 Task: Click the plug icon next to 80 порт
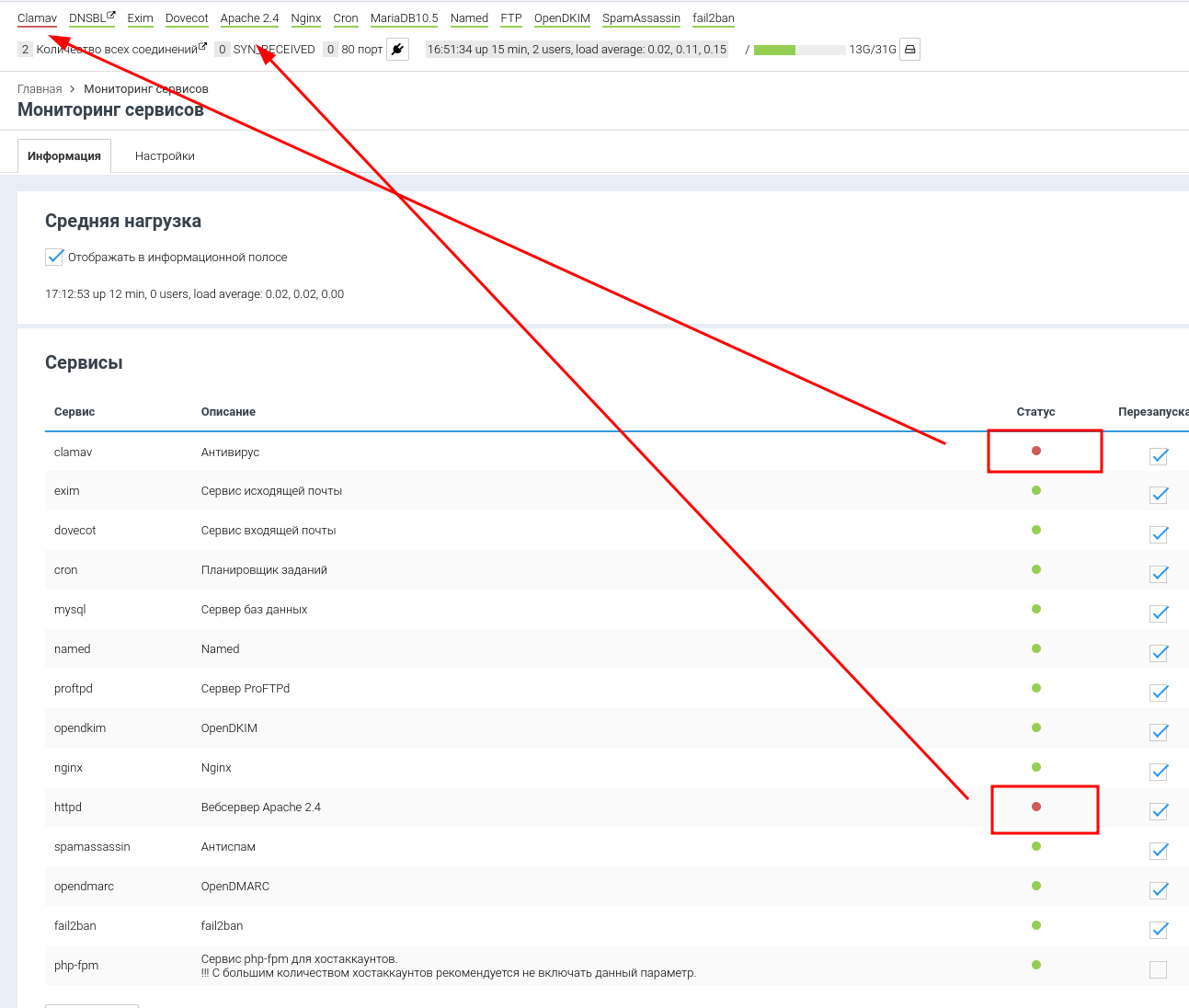tap(397, 50)
